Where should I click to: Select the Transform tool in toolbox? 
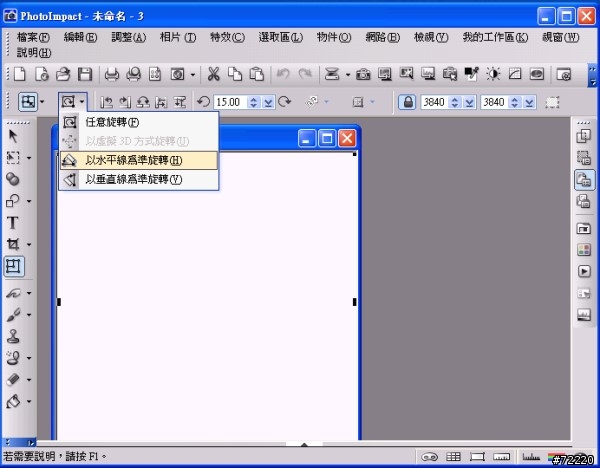click(14, 266)
